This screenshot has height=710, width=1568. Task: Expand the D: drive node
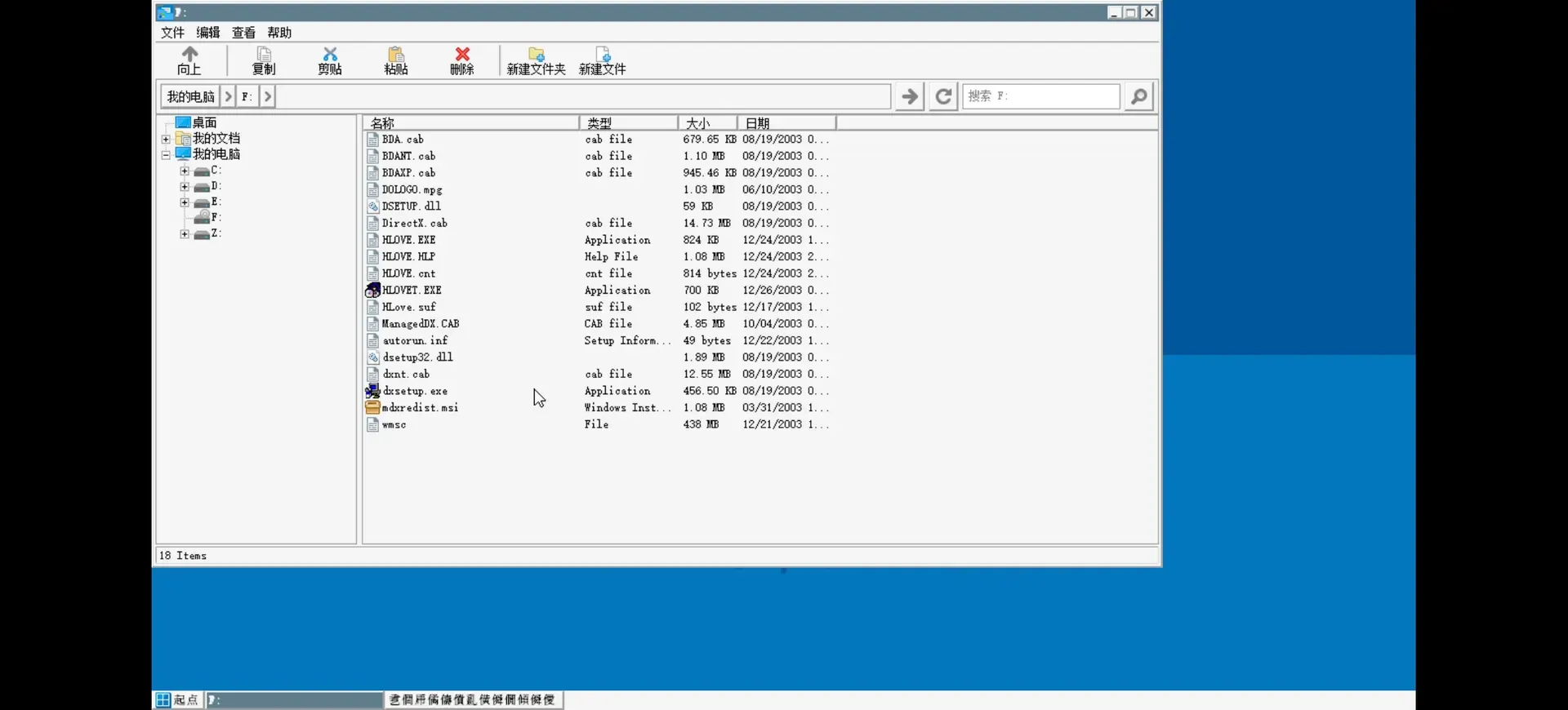point(185,187)
